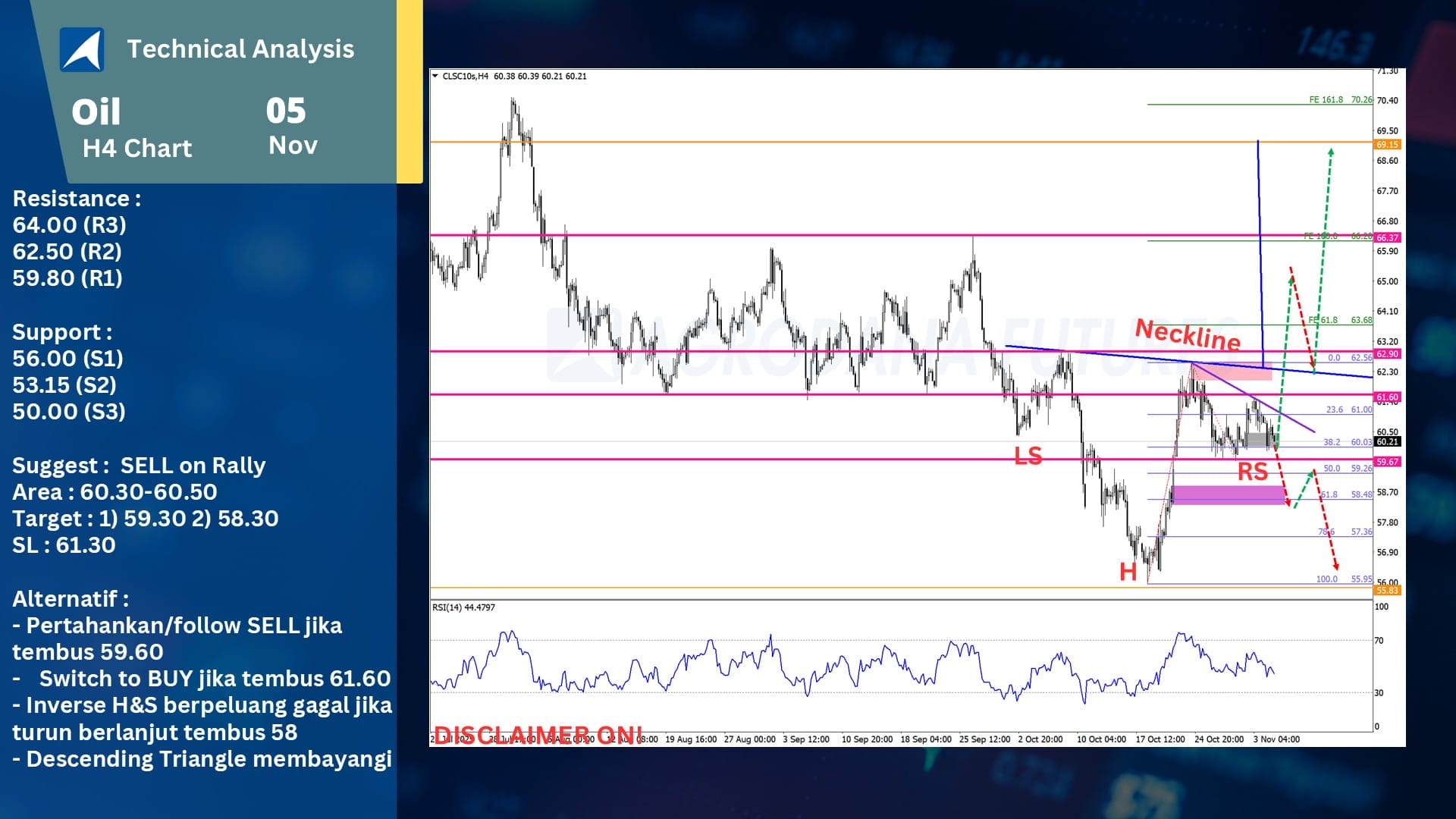Expand the CLSC10s,H4 chart symbol triangle
The height and width of the screenshot is (819, 1456).
435,76
